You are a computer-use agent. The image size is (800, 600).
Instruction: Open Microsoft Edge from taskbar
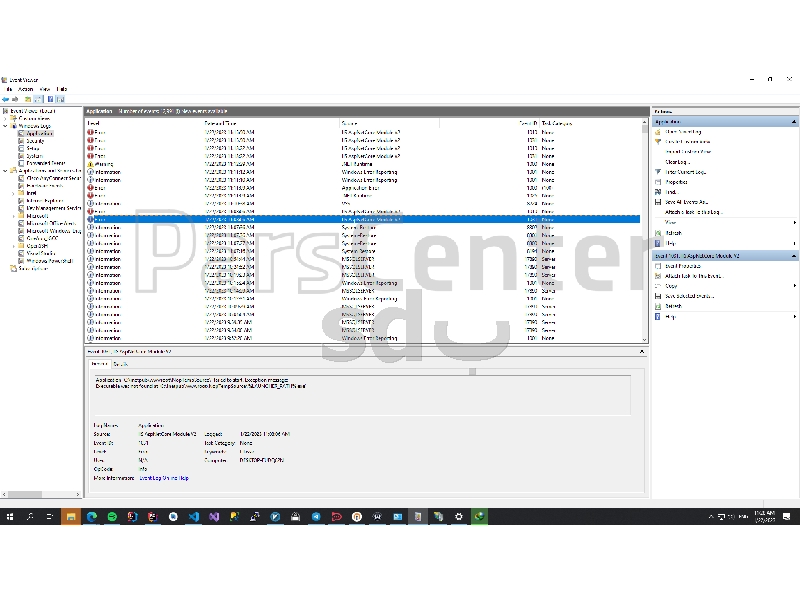[x=92, y=517]
